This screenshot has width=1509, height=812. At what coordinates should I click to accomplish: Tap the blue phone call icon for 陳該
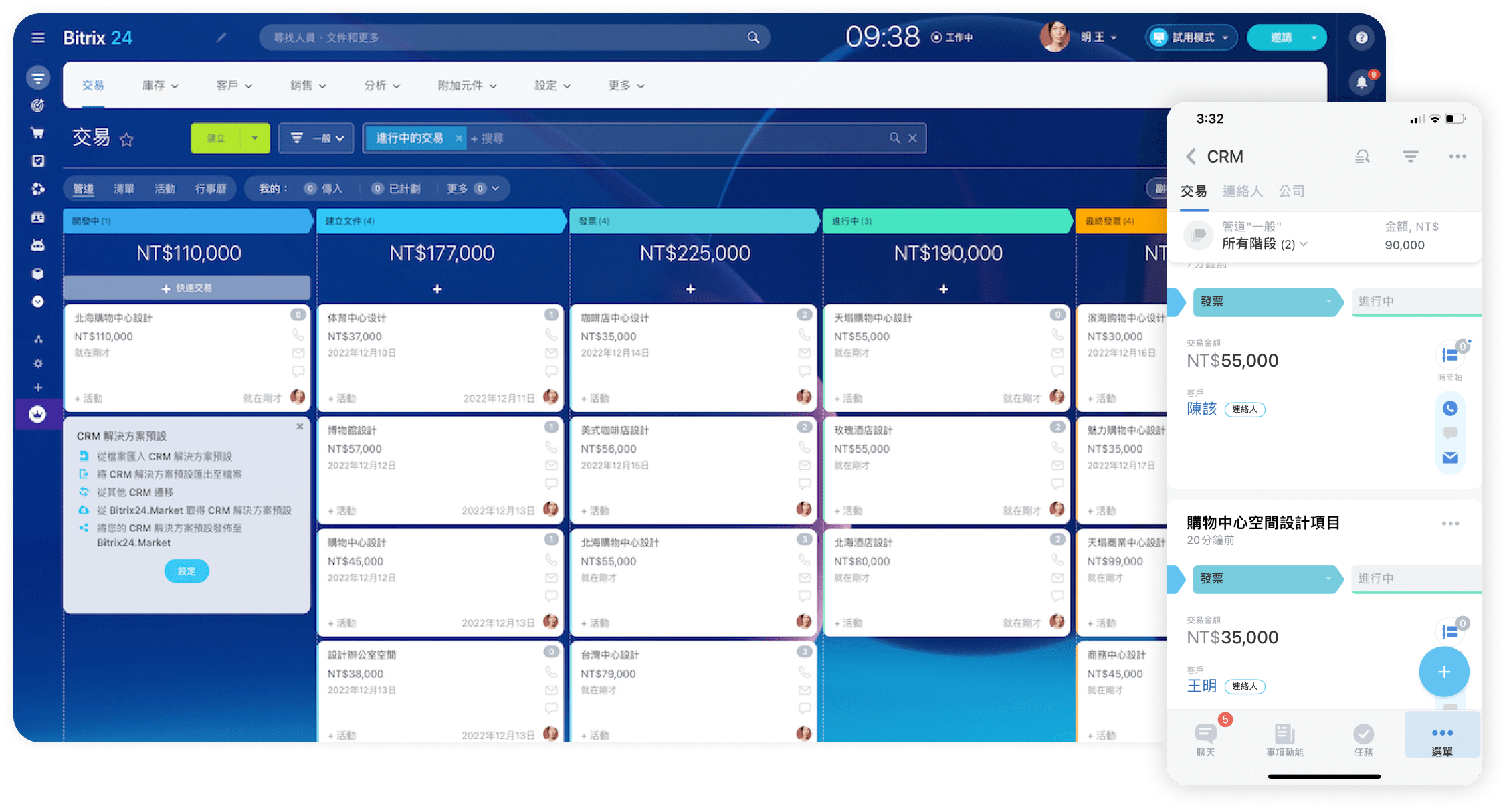pos(1449,409)
